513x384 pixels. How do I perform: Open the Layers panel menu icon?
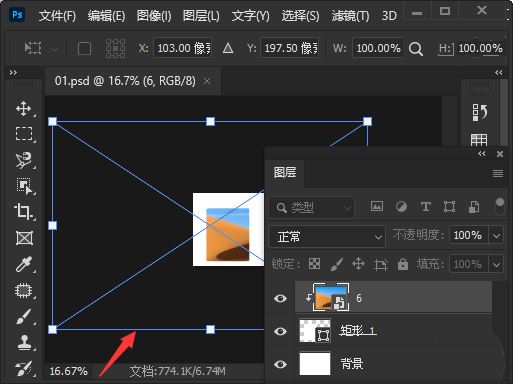point(498,173)
